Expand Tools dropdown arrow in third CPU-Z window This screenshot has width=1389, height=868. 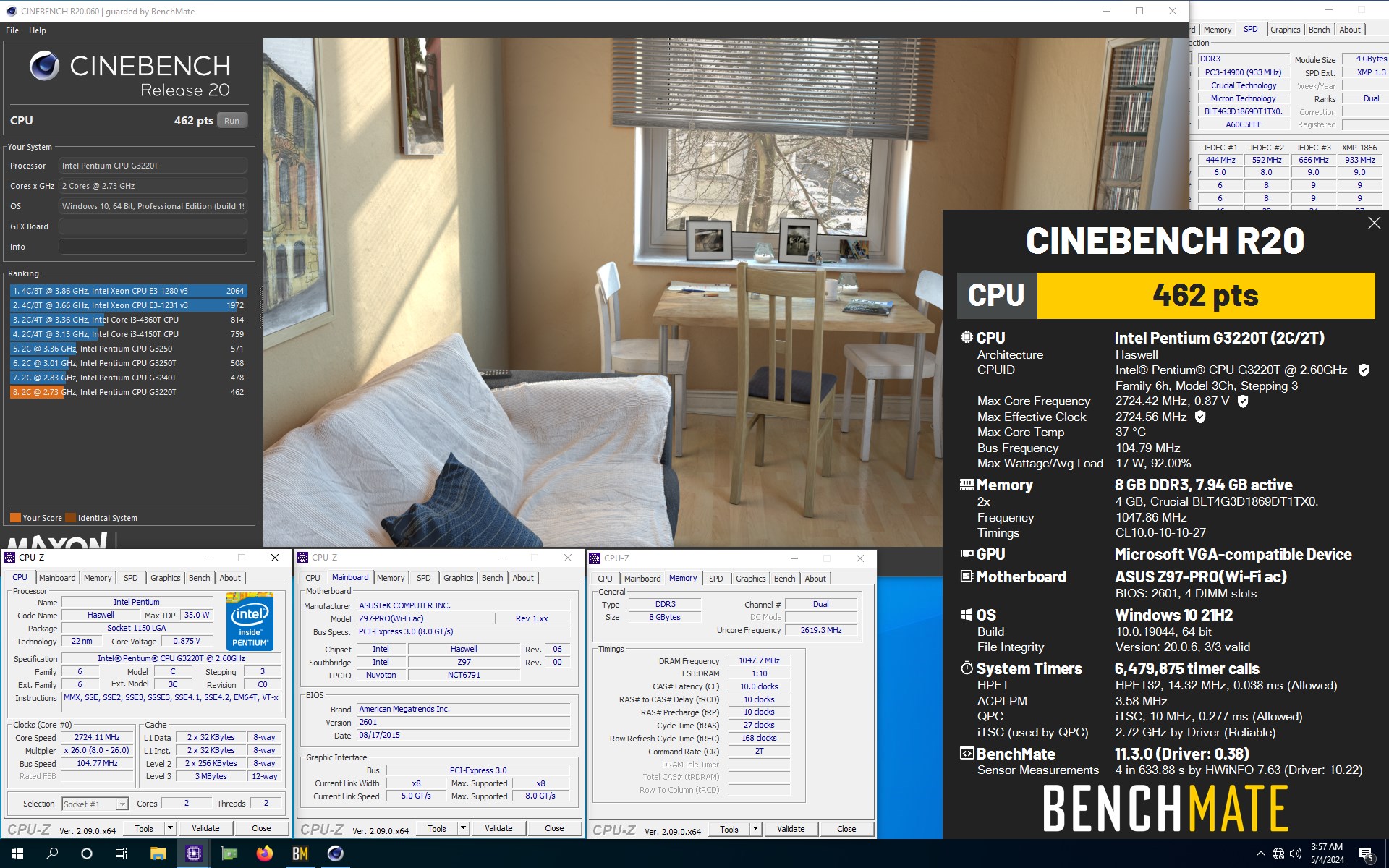[755, 829]
